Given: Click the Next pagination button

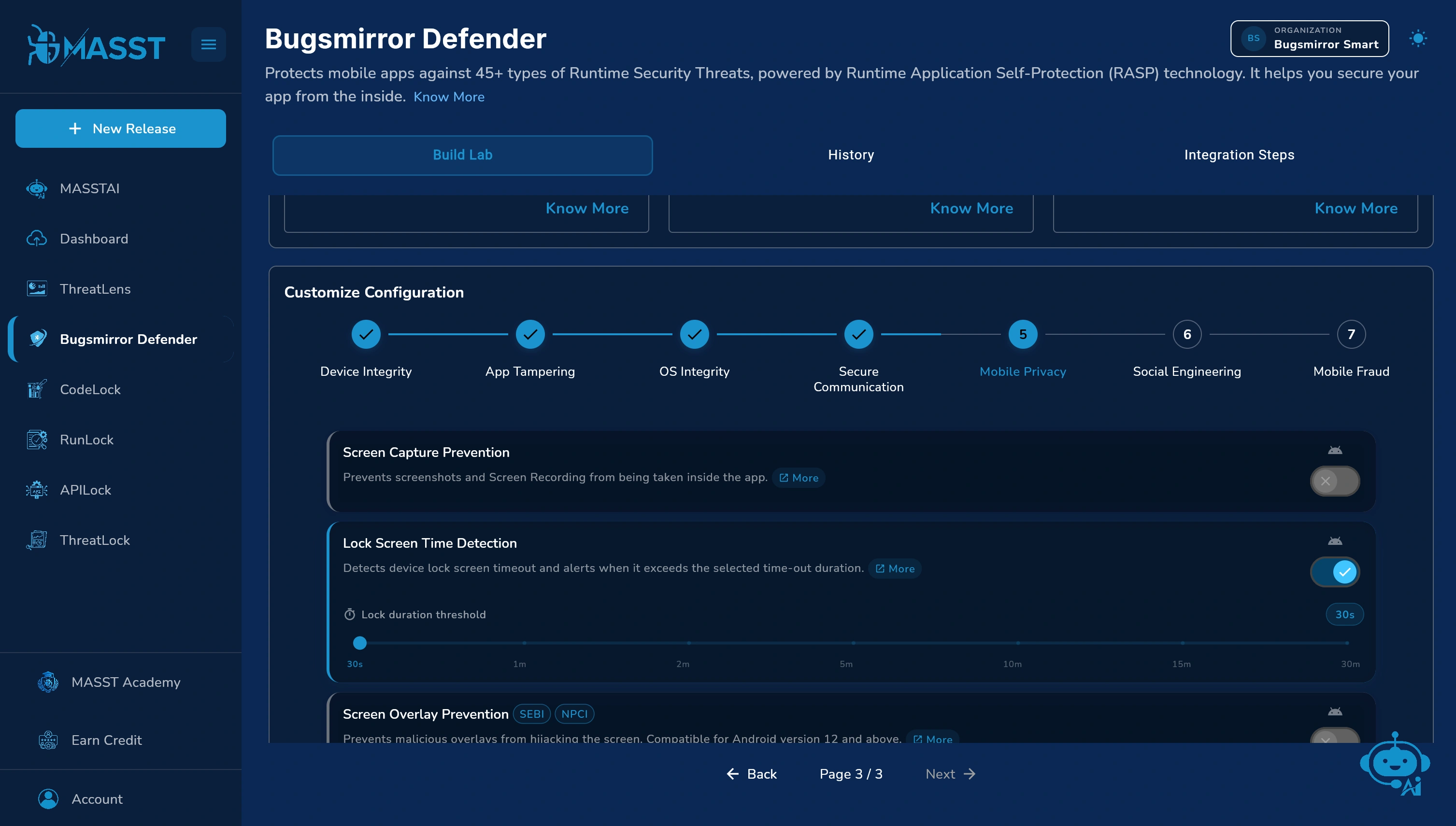Looking at the screenshot, I should tap(951, 774).
